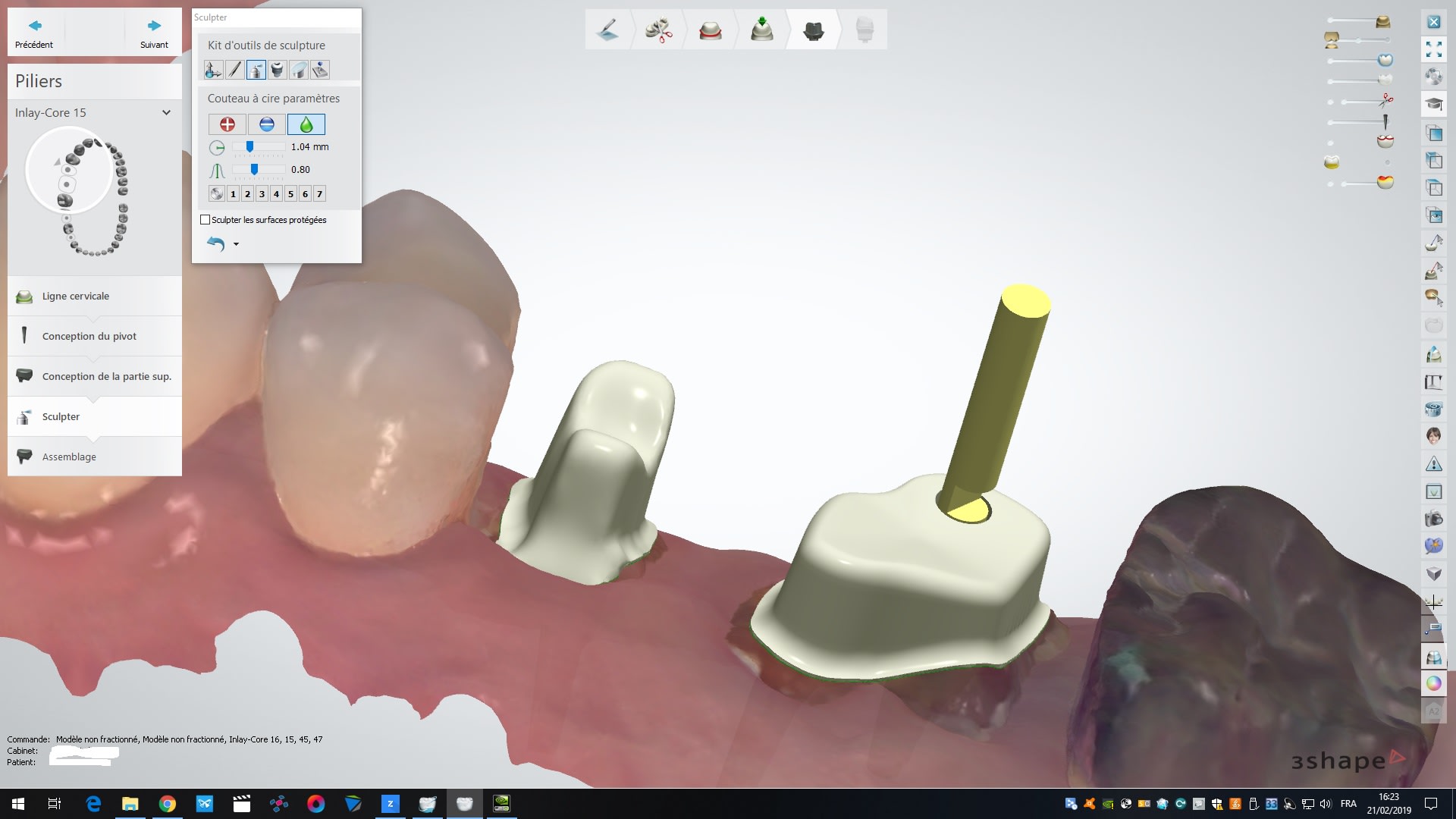Image resolution: width=1456 pixels, height=819 pixels.
Task: Choose sculpt preset number 4
Action: 276,194
